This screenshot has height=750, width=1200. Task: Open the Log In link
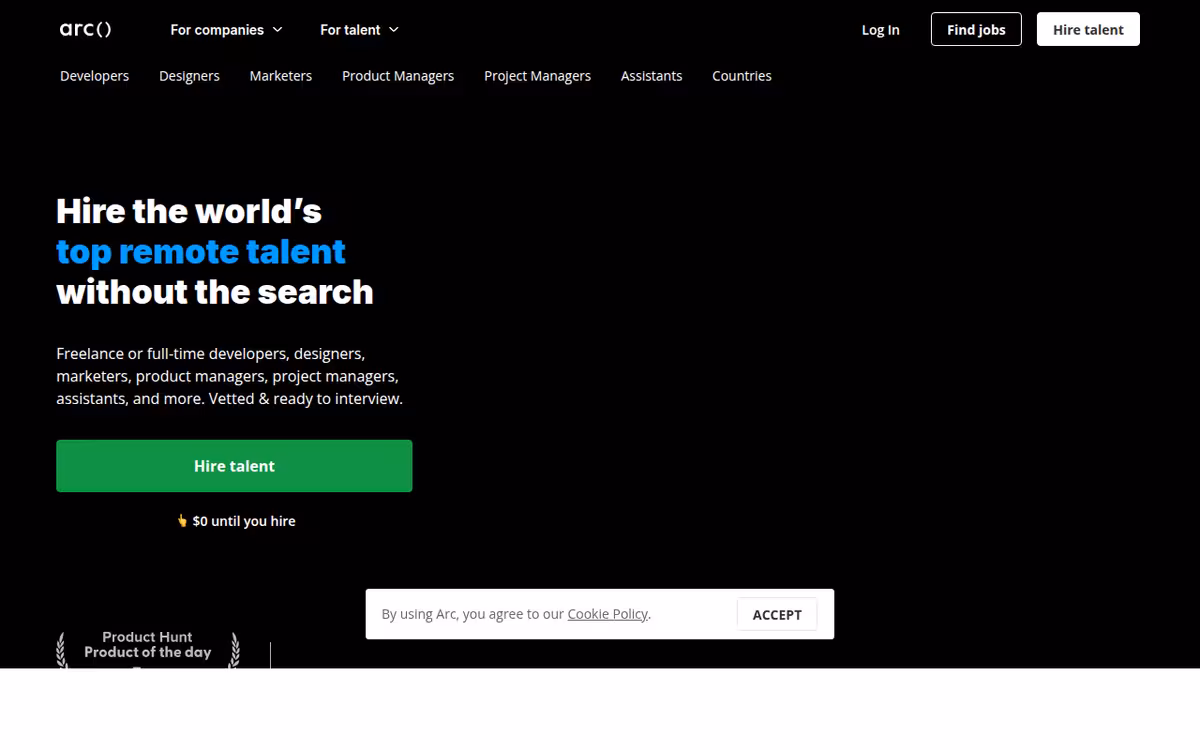point(880,30)
